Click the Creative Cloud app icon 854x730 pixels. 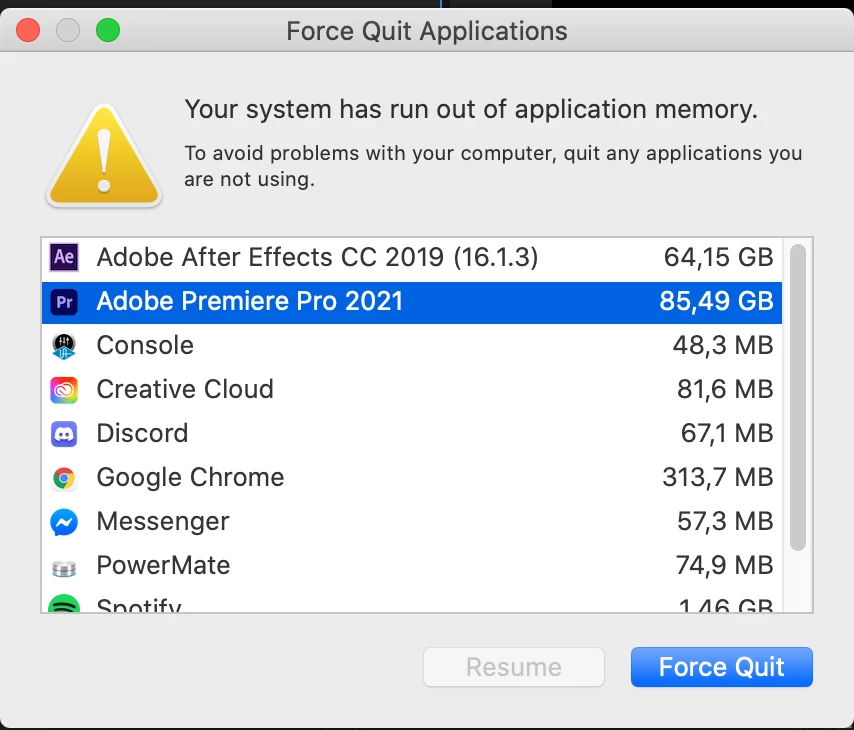[64, 390]
